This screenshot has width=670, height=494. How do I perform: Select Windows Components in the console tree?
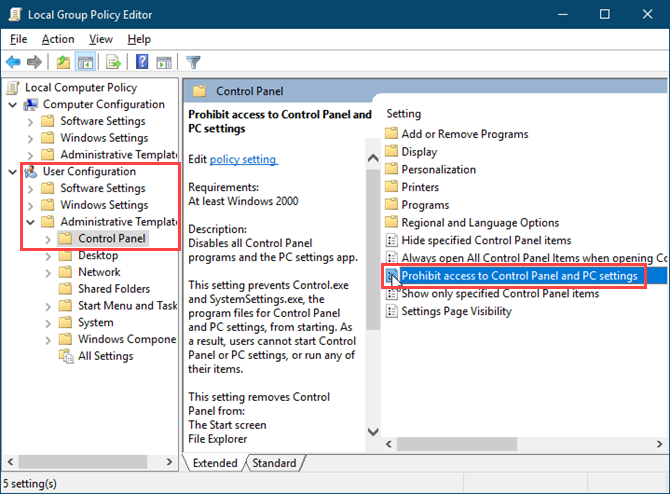click(x=127, y=339)
